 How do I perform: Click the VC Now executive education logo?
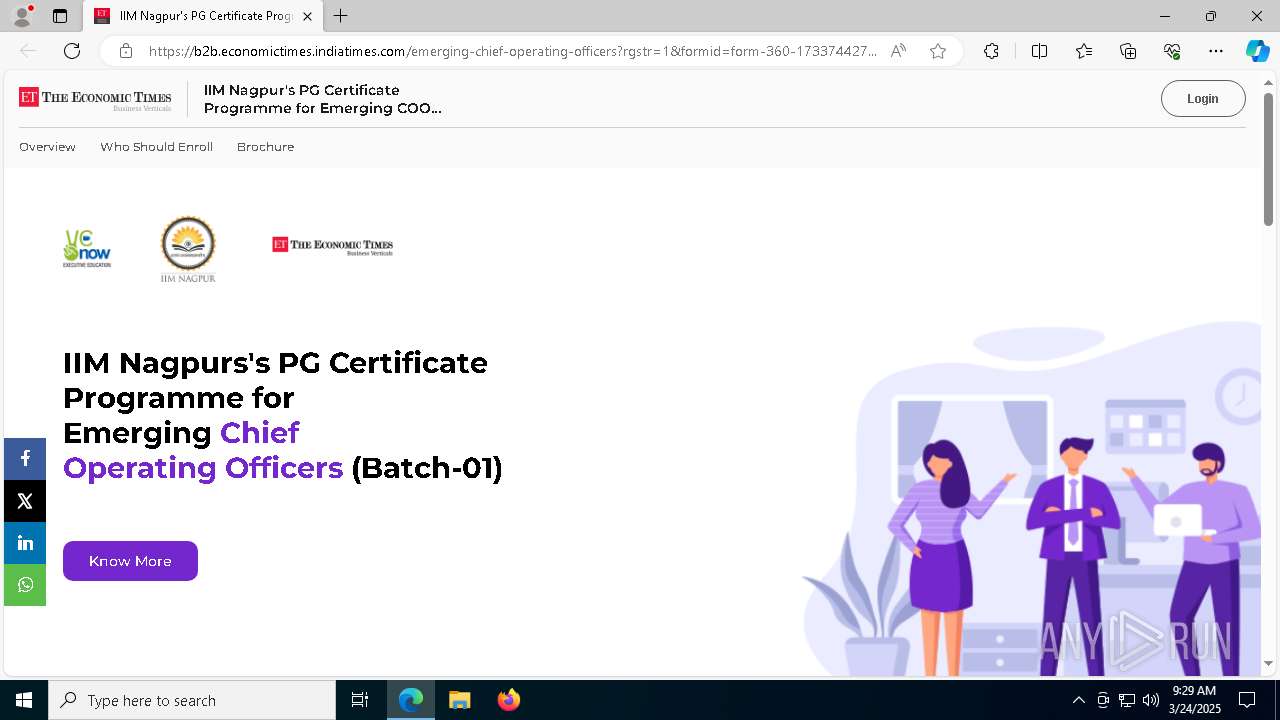(86, 249)
